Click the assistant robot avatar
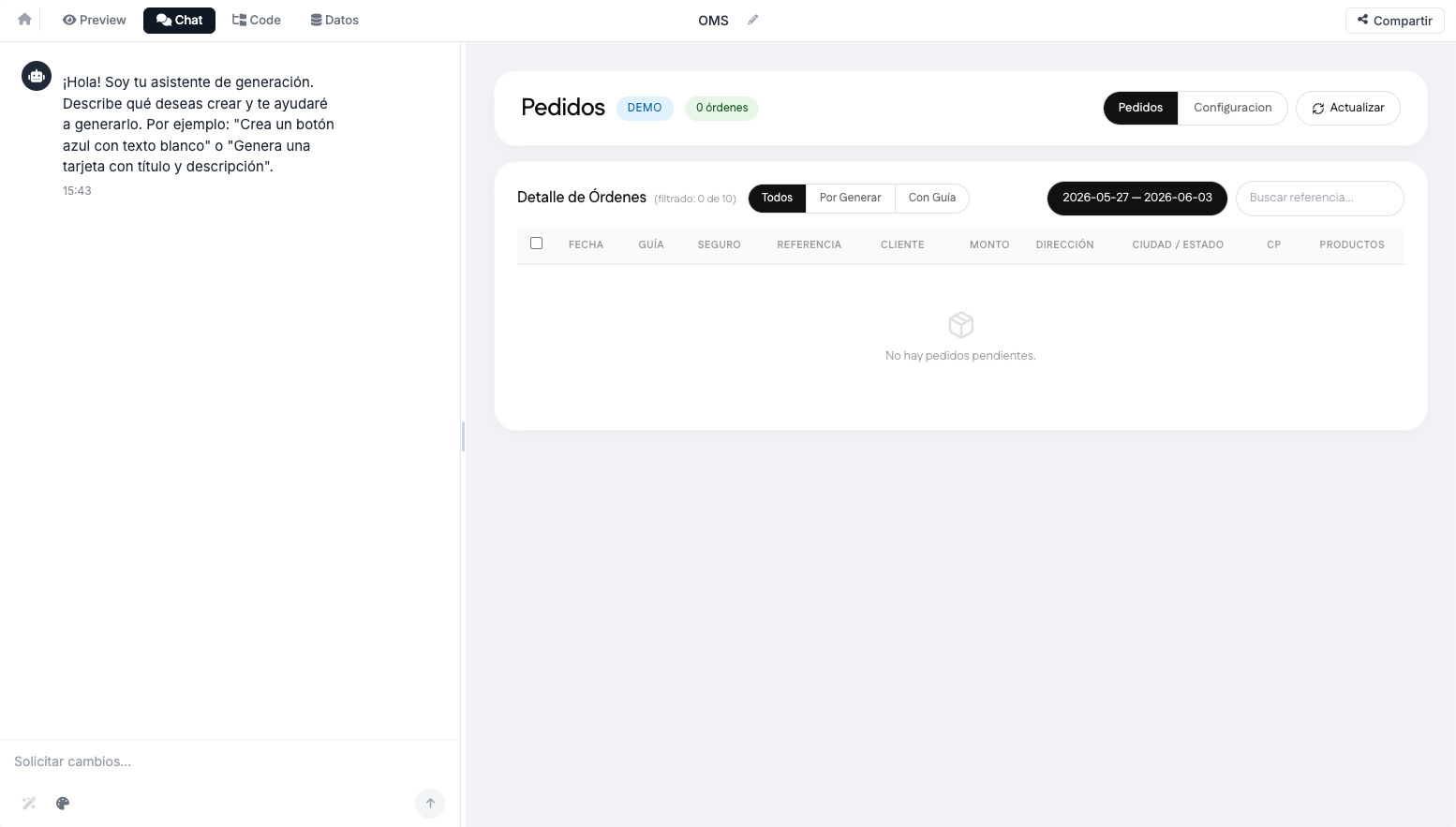Viewport: 1456px width, 827px height. click(x=37, y=76)
